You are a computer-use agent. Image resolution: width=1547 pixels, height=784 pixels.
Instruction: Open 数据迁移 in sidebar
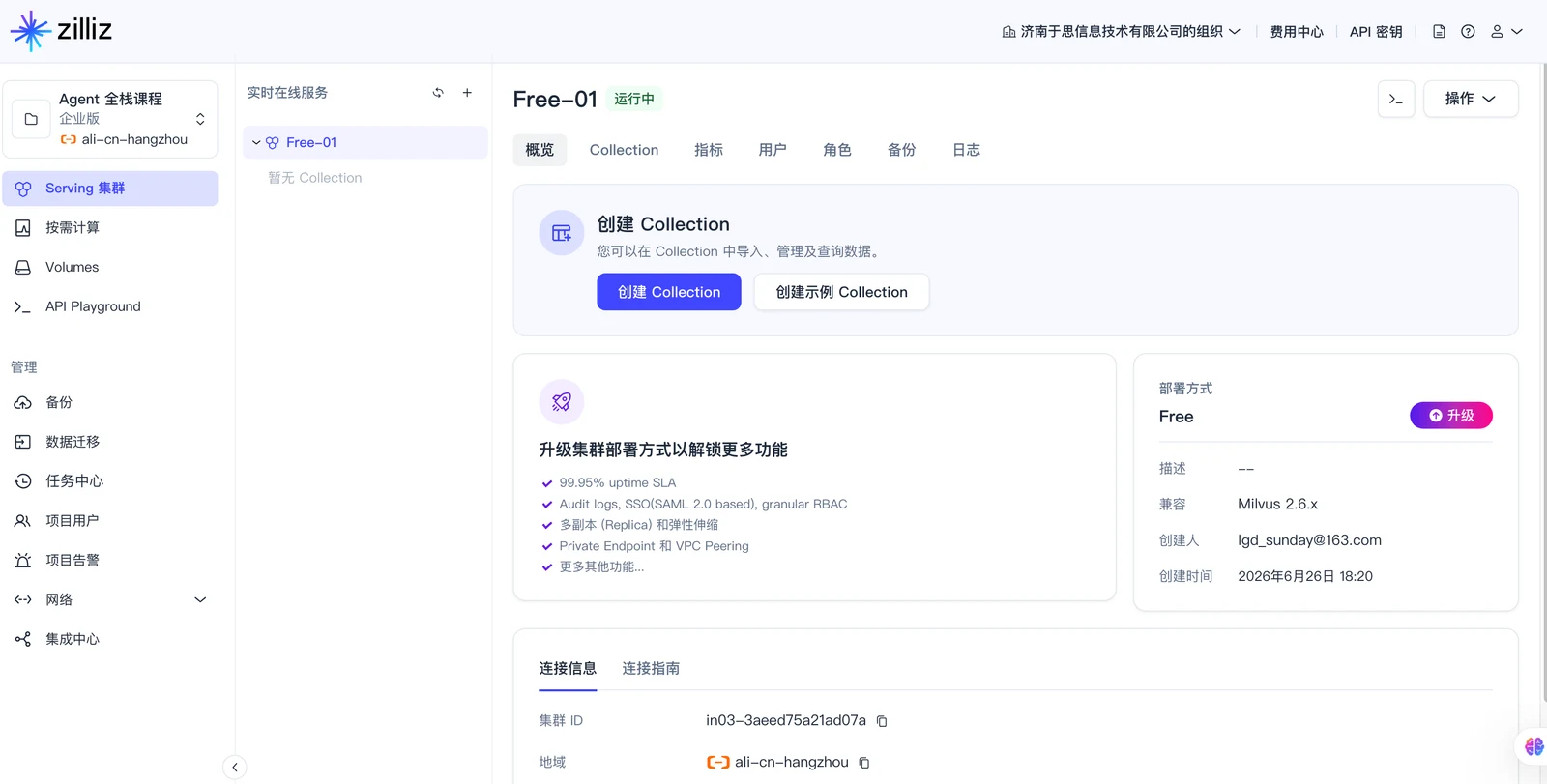pyautogui.click(x=110, y=442)
